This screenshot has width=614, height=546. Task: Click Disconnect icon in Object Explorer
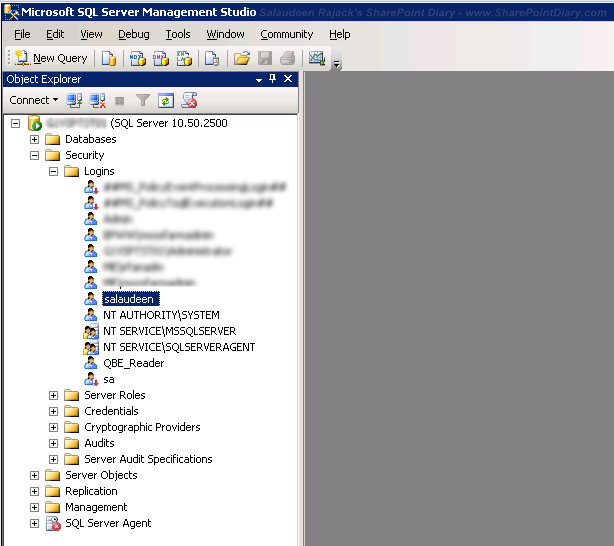tap(97, 101)
